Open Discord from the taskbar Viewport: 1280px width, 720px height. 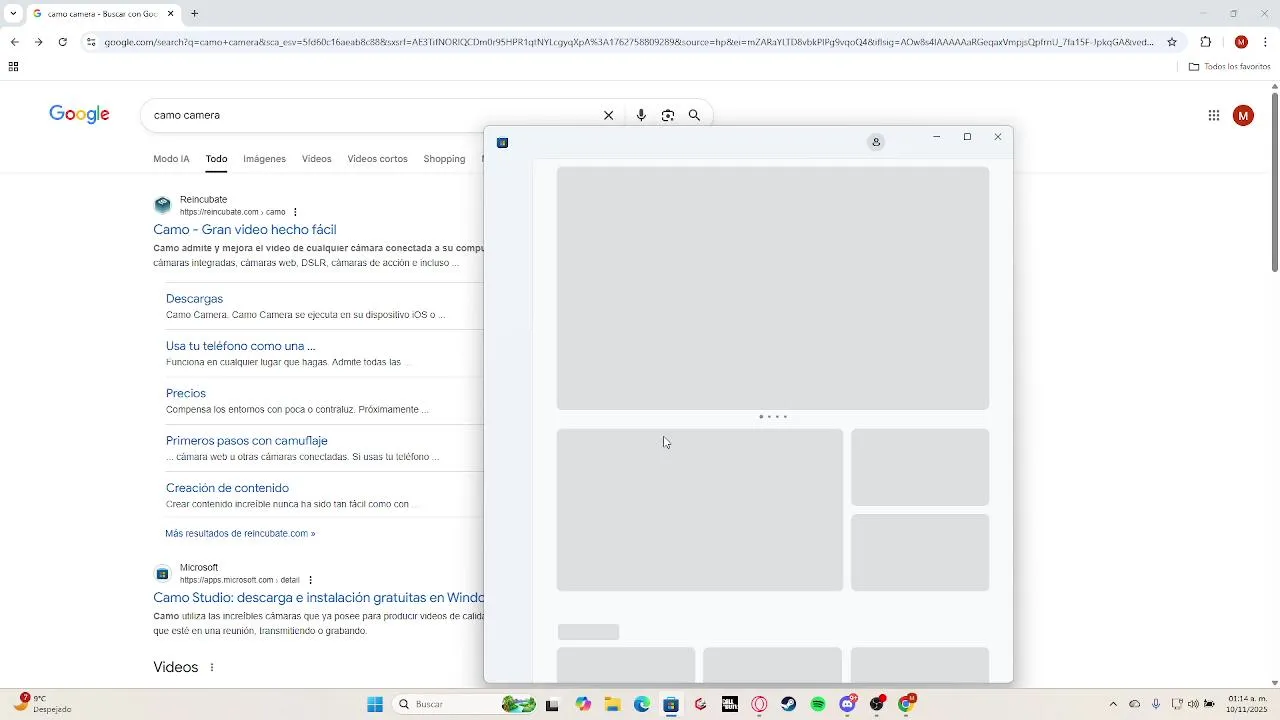(x=848, y=705)
